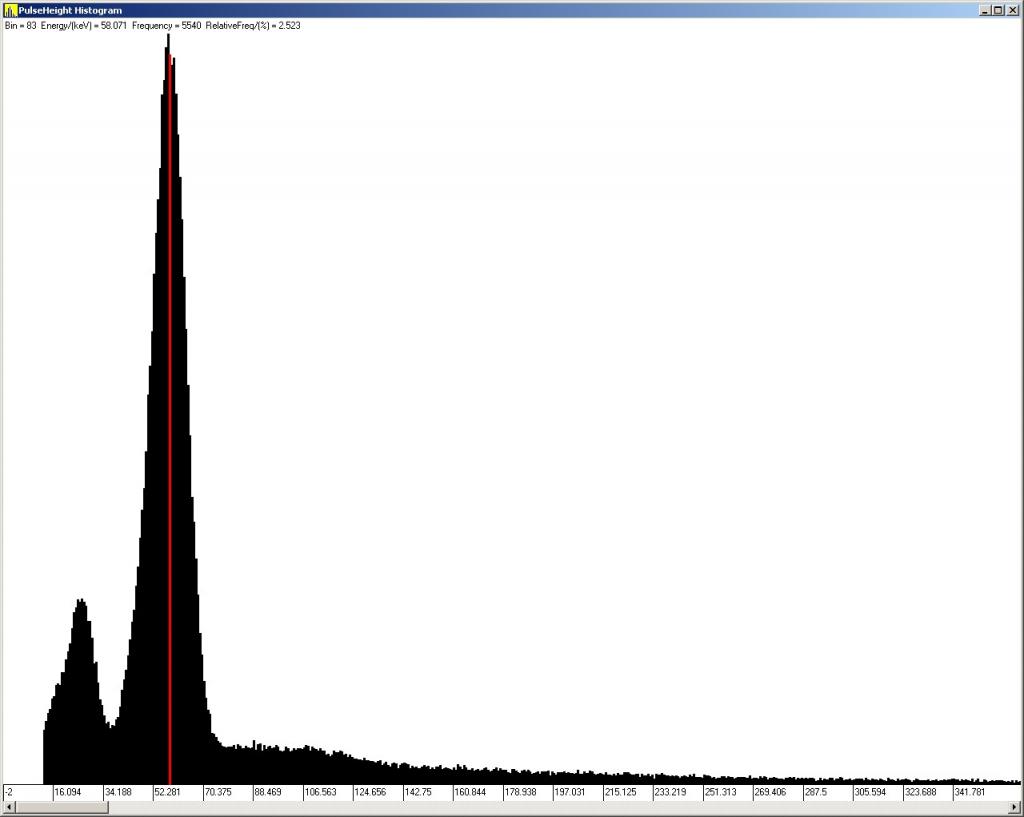1024x817 pixels.
Task: Click the 197.031 energy axis label
Action: 570,792
